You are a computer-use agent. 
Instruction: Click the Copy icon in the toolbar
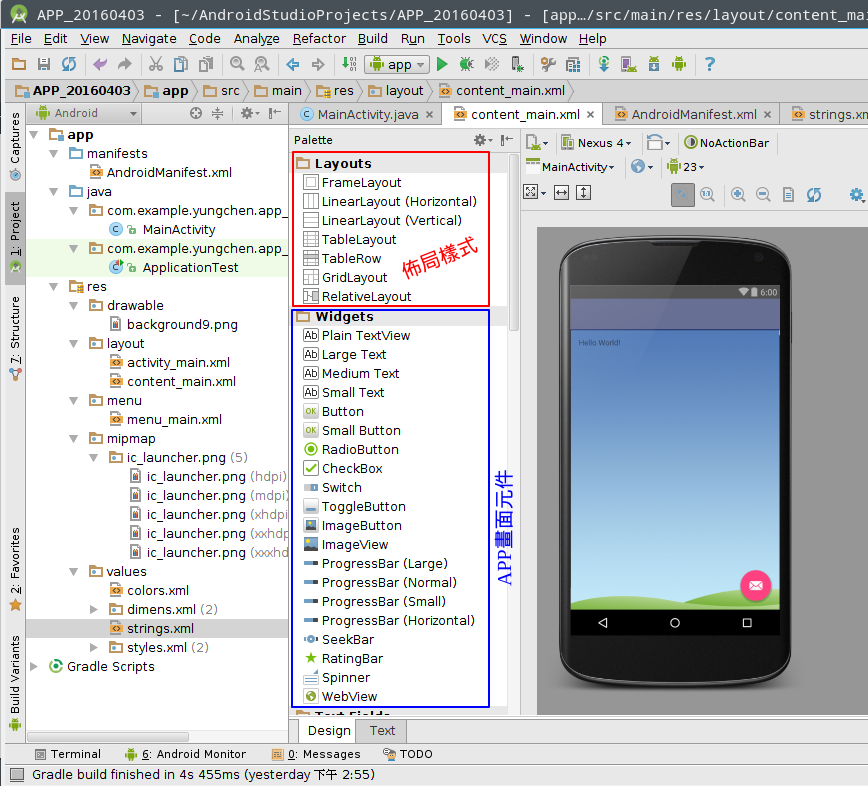pos(181,64)
